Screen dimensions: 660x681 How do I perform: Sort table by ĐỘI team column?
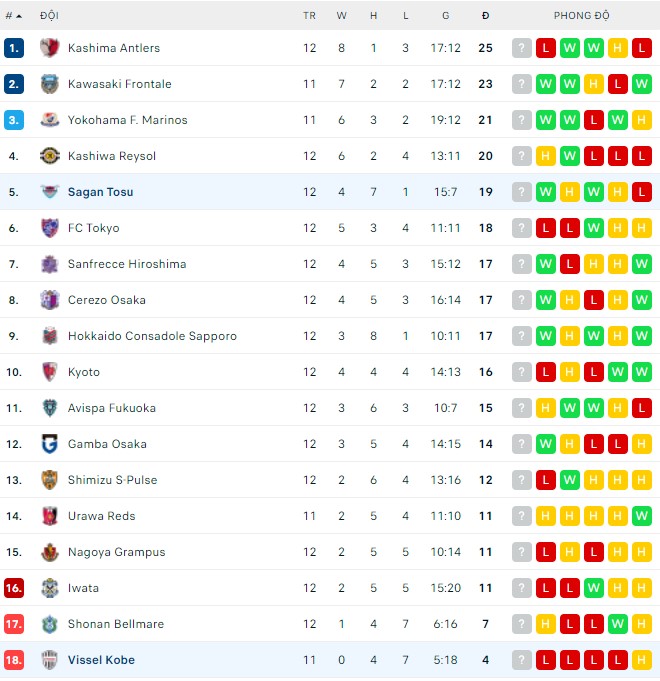tap(49, 16)
